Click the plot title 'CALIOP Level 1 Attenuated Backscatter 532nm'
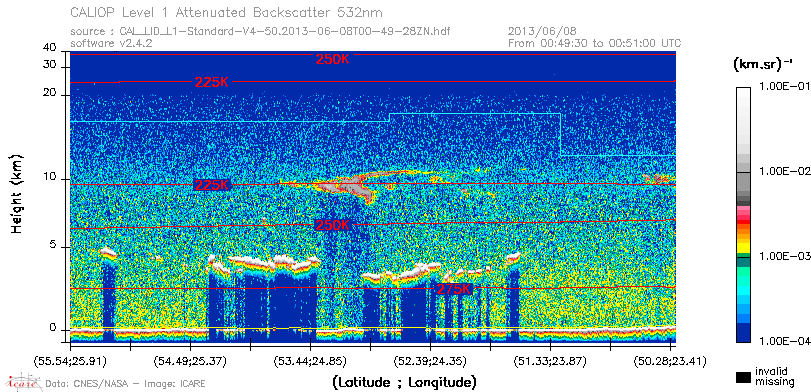 pos(227,12)
